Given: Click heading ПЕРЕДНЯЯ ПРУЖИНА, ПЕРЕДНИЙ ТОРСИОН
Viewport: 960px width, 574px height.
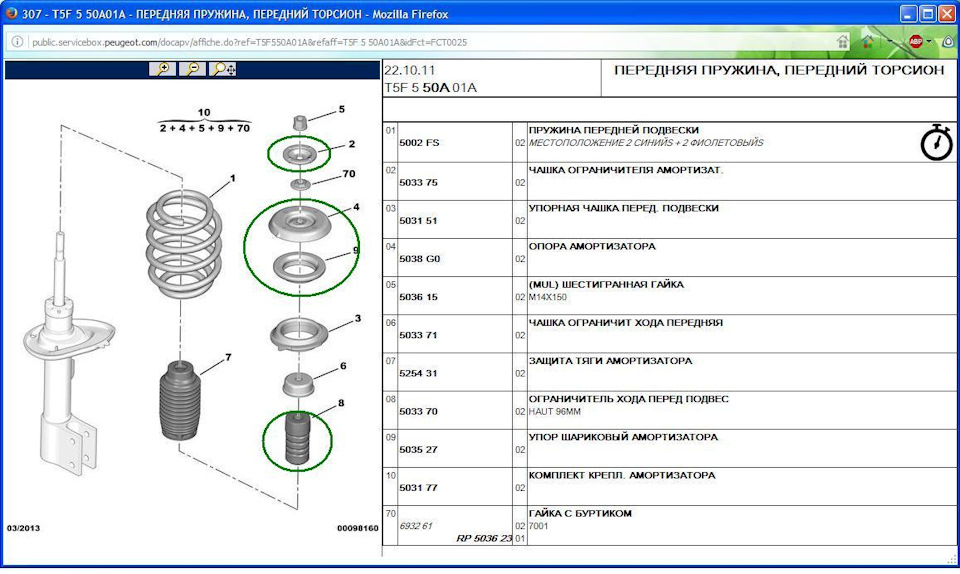Looking at the screenshot, I should (x=779, y=70).
